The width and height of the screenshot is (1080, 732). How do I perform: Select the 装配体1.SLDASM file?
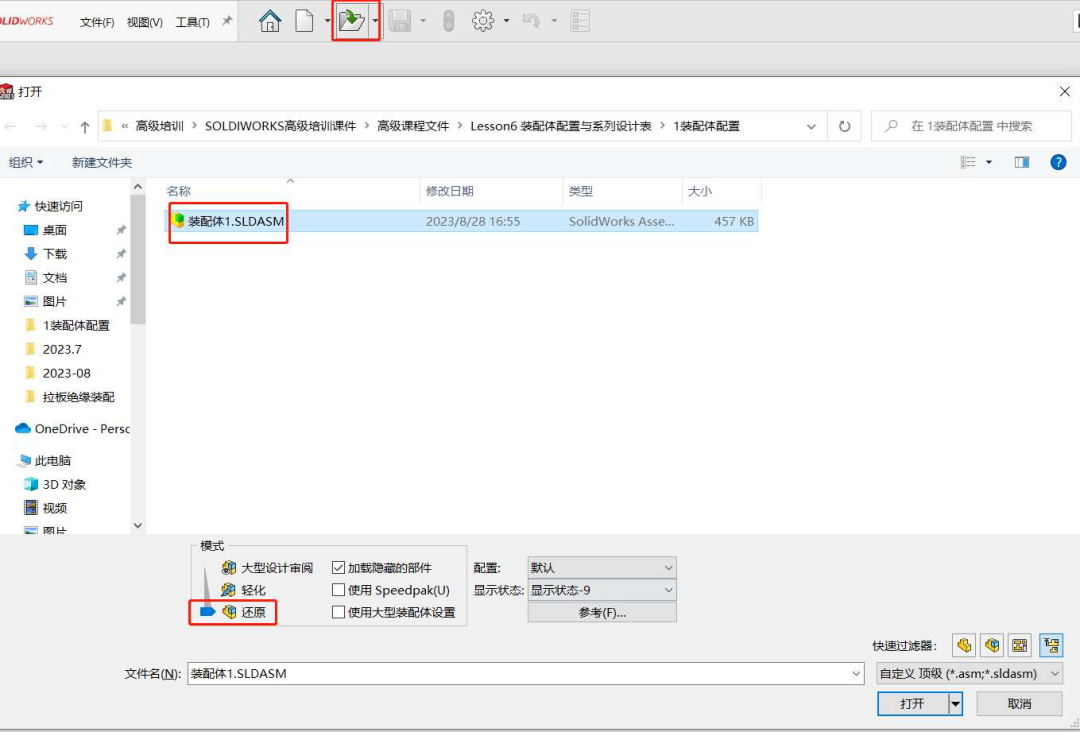(236, 221)
